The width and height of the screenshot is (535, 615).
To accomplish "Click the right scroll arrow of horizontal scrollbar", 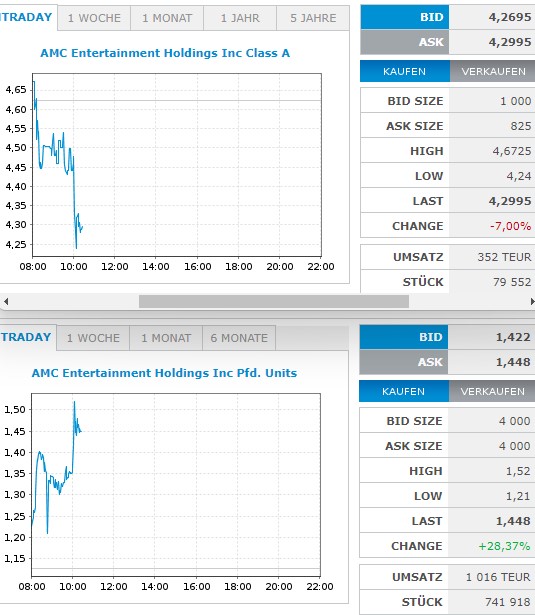I will [x=532, y=302].
